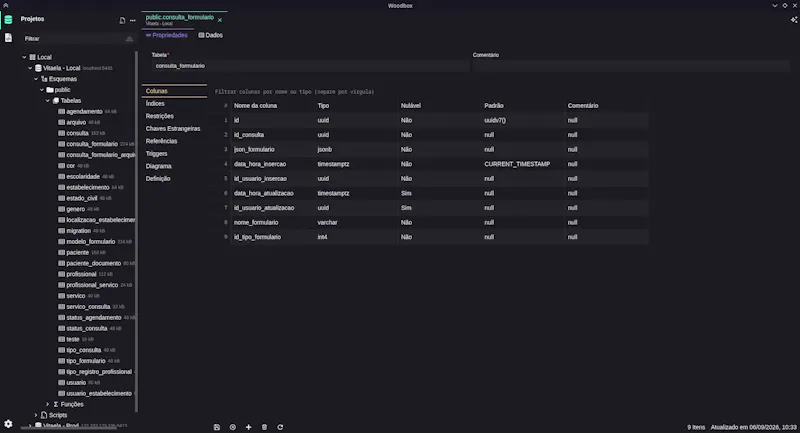Collapse the Esquemas node
This screenshot has height=433, width=800.
pos(36,79)
